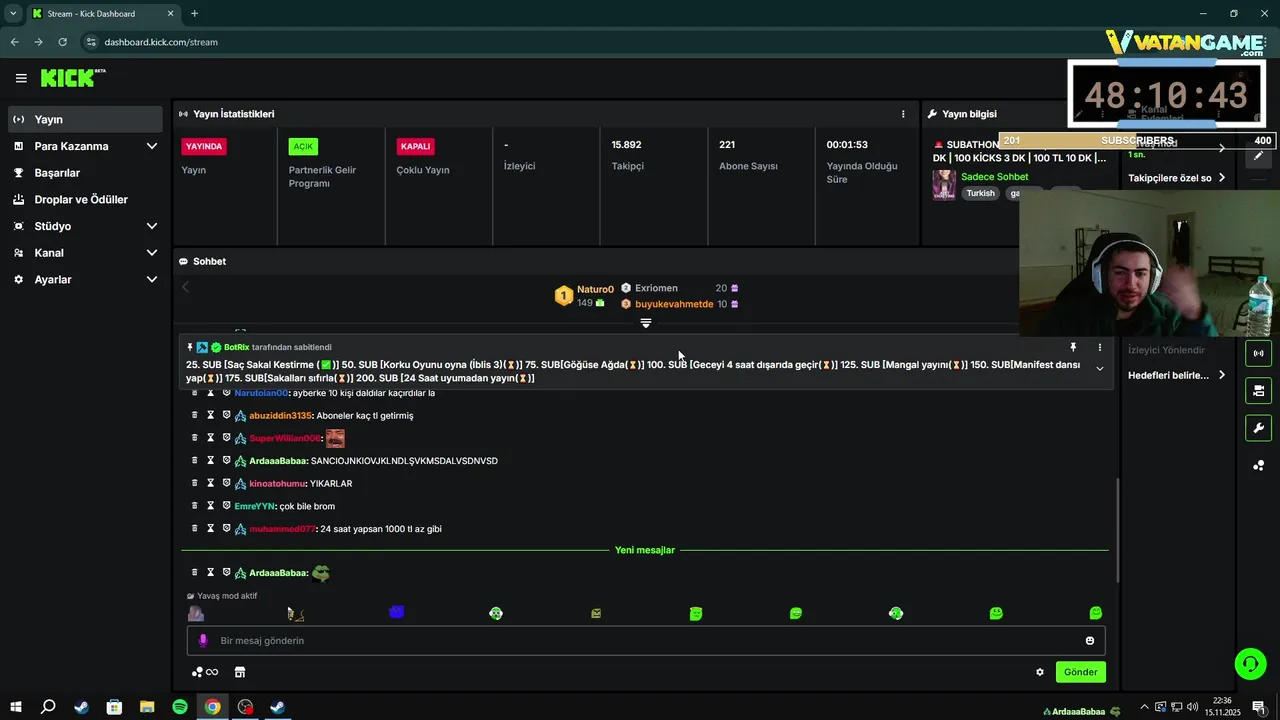The height and width of the screenshot is (720, 1280).
Task: Click the chat vertical scrollbar
Action: pyautogui.click(x=1117, y=530)
